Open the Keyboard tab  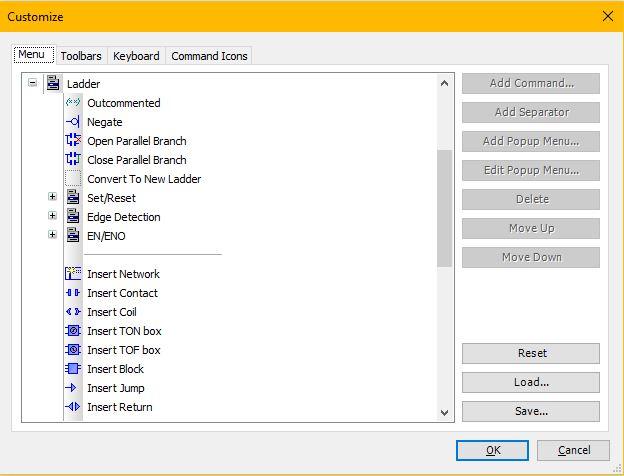coord(136,56)
